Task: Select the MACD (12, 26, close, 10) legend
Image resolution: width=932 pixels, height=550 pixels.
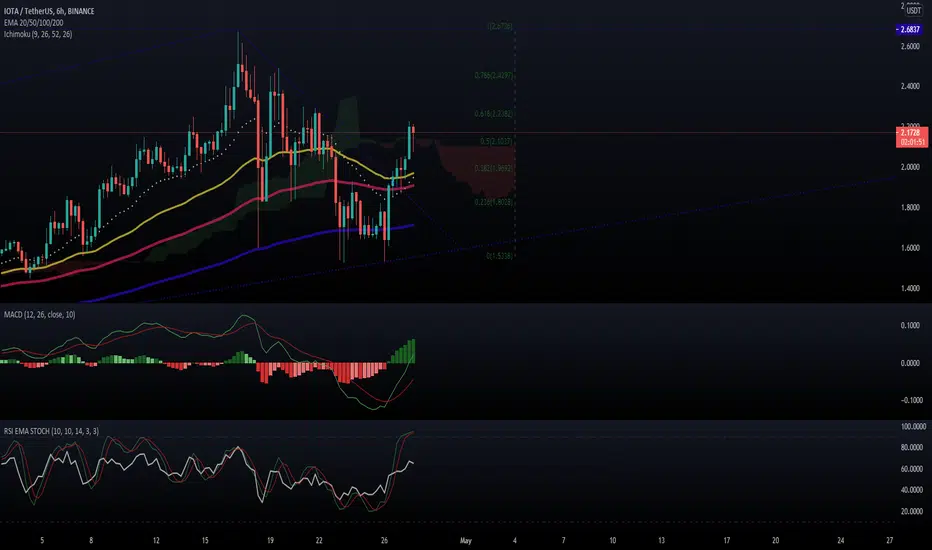Action: (40, 315)
